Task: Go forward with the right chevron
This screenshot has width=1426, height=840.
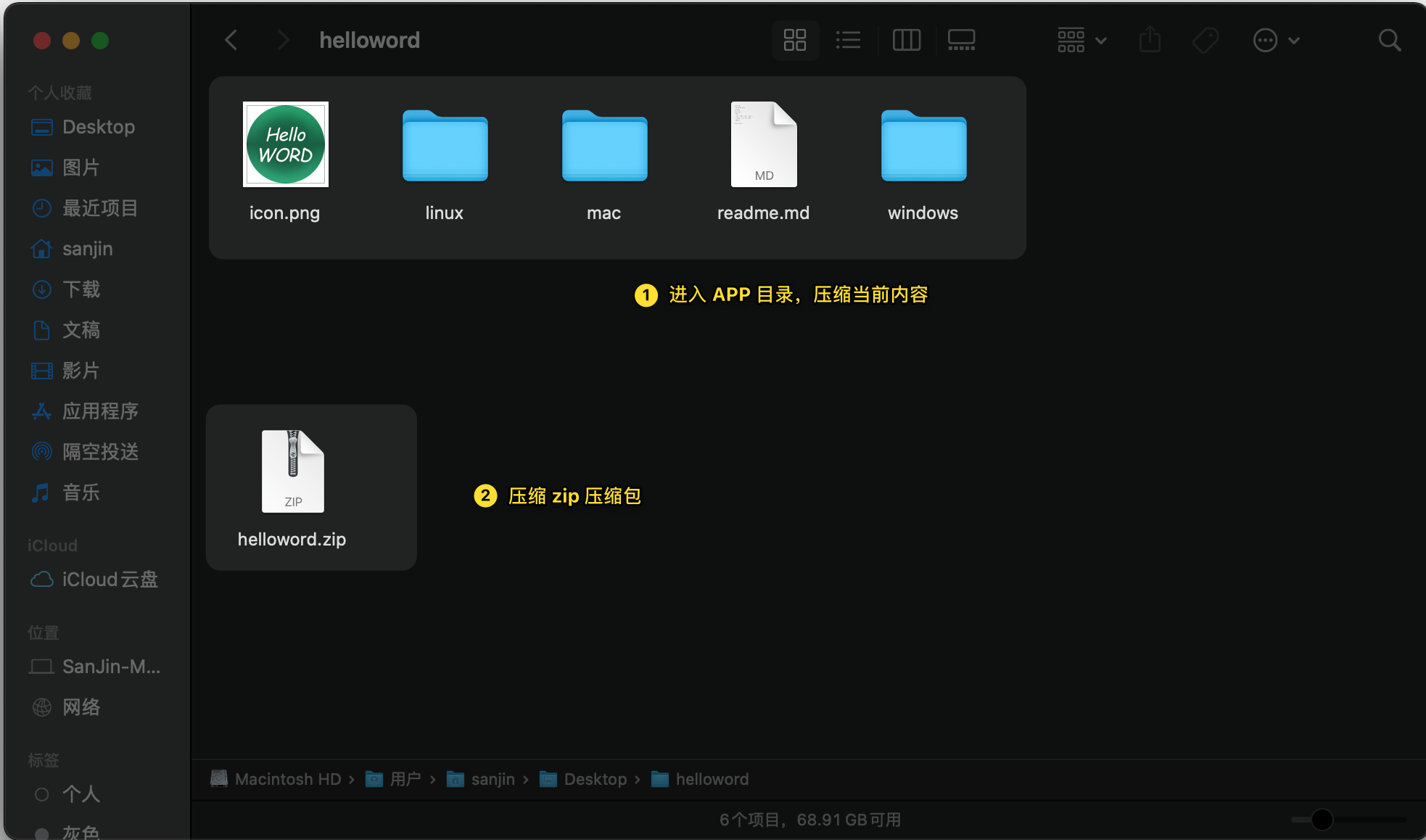Action: click(283, 40)
